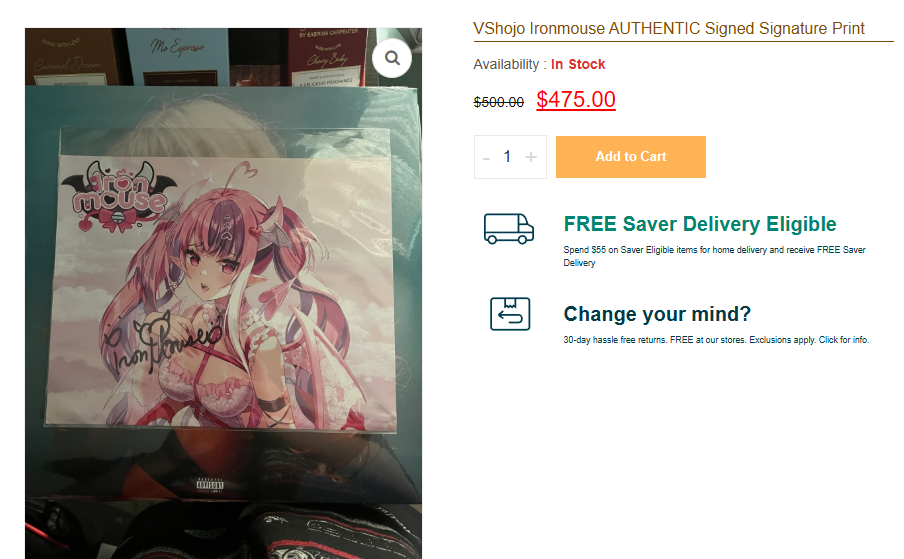Click the delivery truck icon
Image resolution: width=904 pixels, height=559 pixels.
(x=508, y=229)
